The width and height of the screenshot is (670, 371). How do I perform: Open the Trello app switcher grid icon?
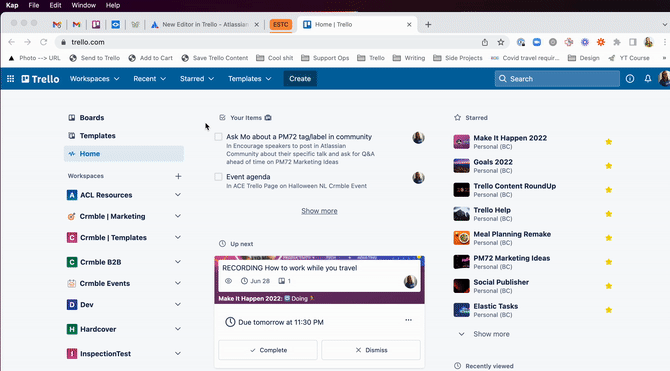(x=11, y=79)
